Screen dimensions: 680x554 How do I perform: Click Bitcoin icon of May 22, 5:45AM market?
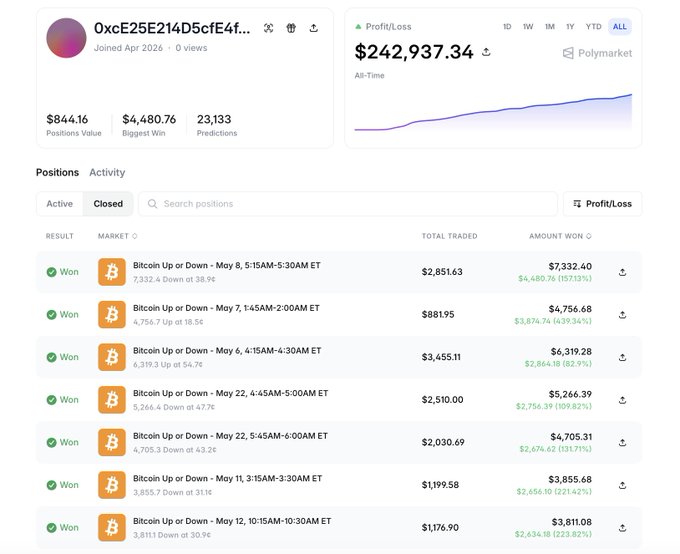click(112, 442)
